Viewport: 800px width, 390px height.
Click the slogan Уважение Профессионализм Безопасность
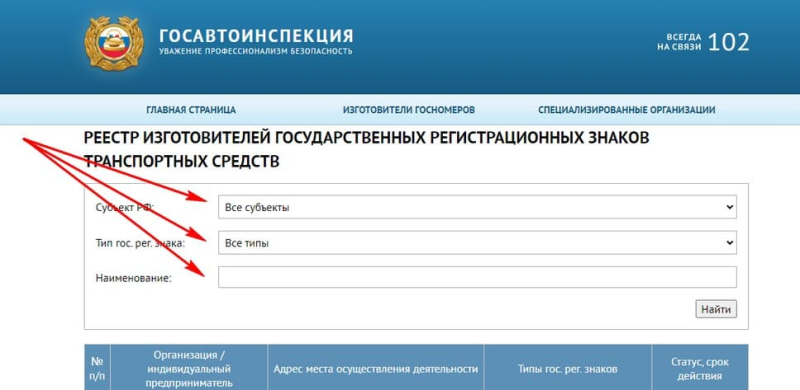pyautogui.click(x=256, y=52)
